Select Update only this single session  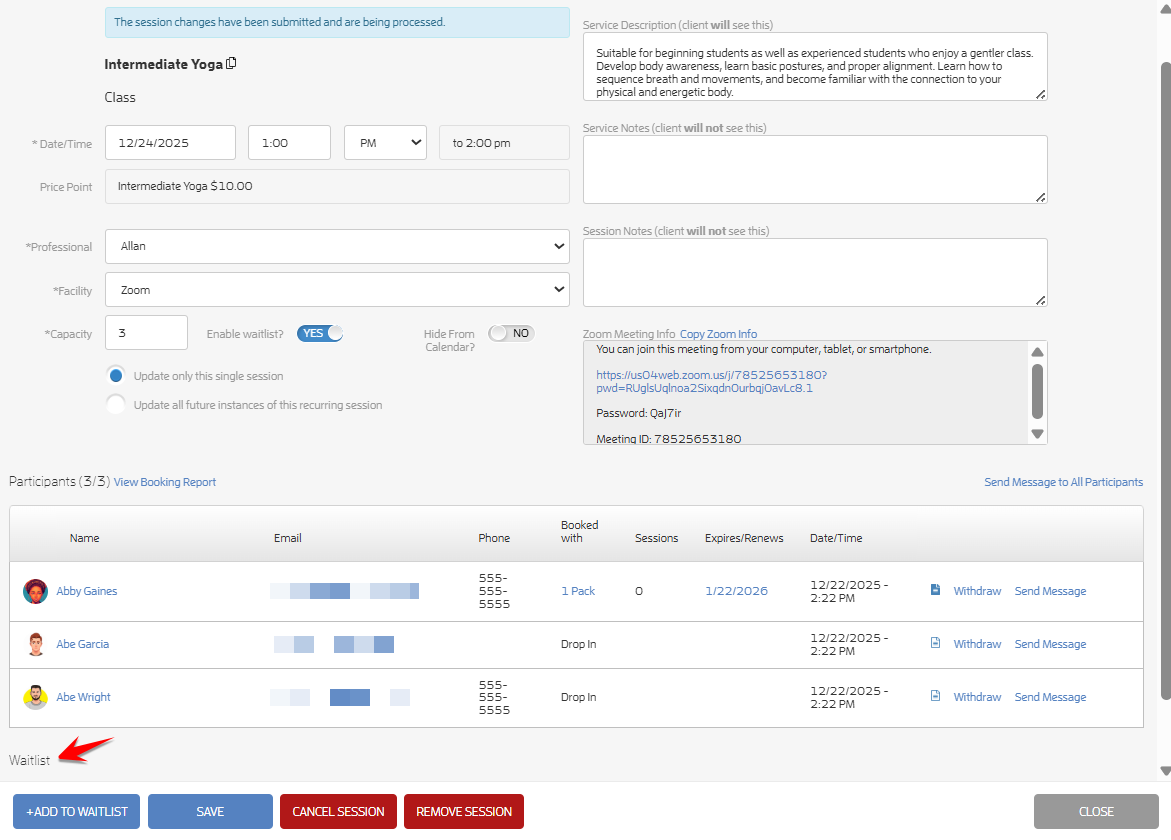[116, 376]
